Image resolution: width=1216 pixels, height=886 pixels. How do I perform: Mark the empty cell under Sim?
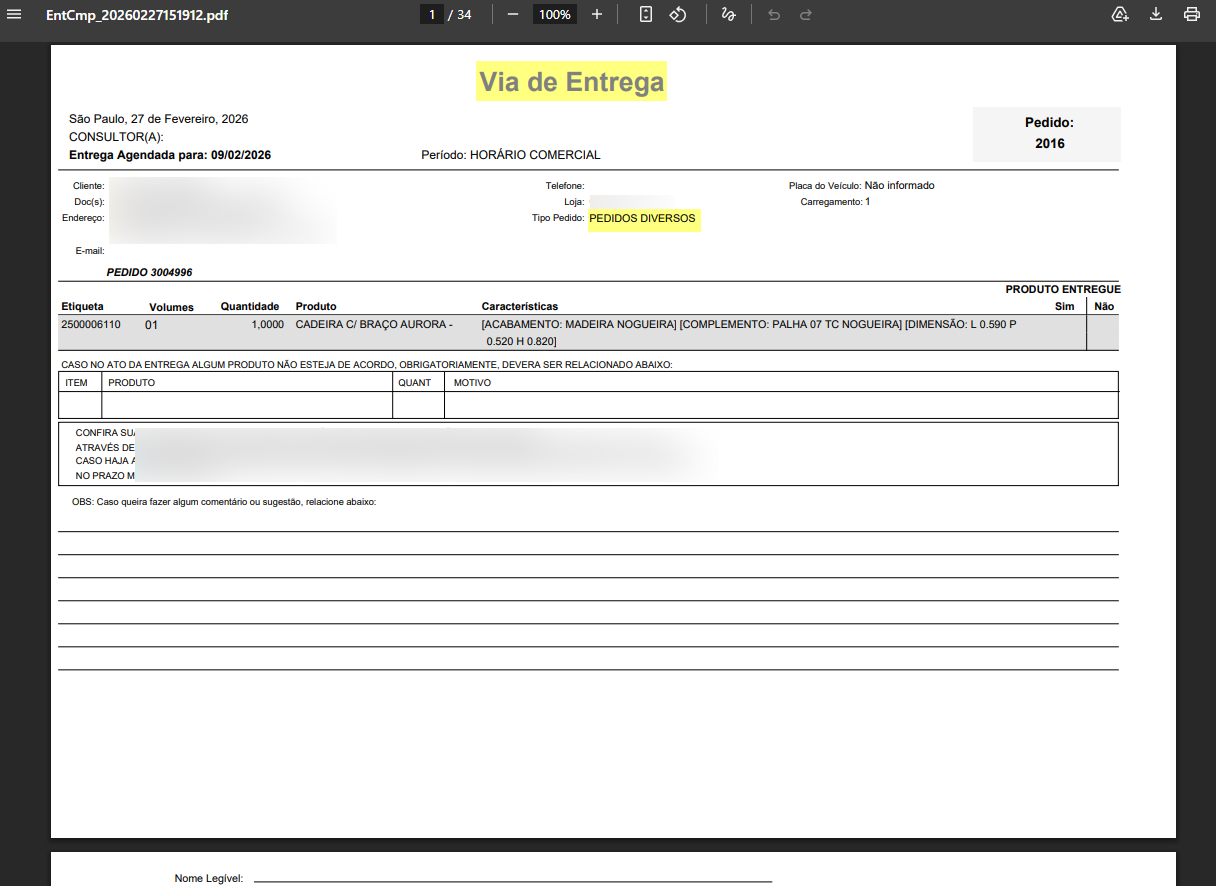pyautogui.click(x=1064, y=332)
